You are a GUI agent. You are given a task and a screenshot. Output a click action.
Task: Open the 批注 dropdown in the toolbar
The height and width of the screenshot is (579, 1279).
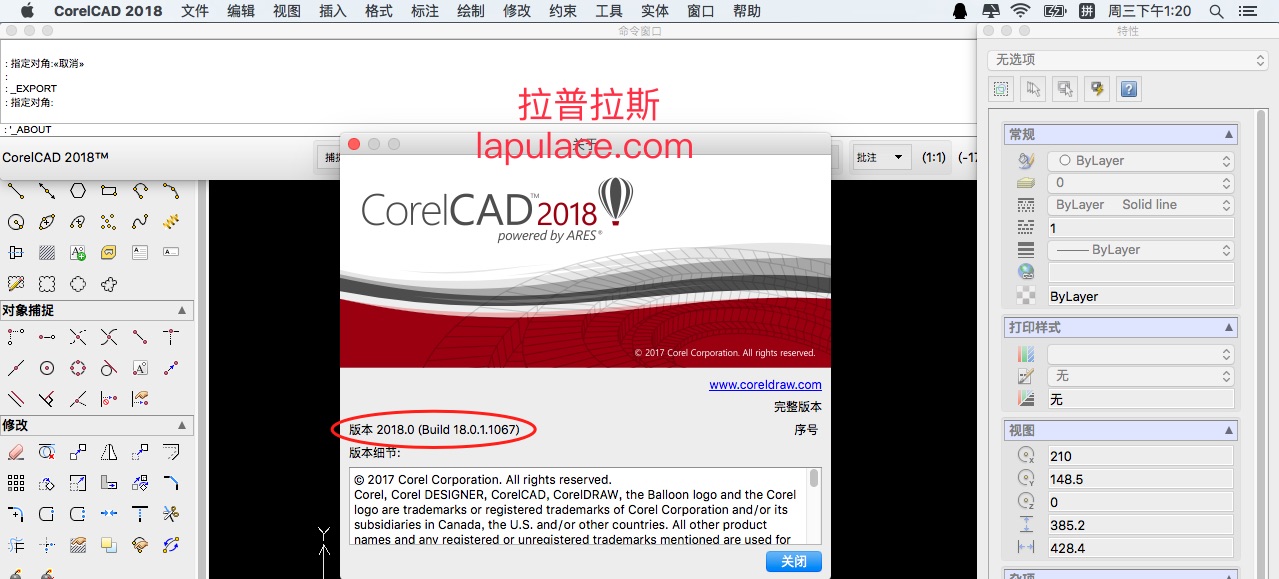click(881, 157)
